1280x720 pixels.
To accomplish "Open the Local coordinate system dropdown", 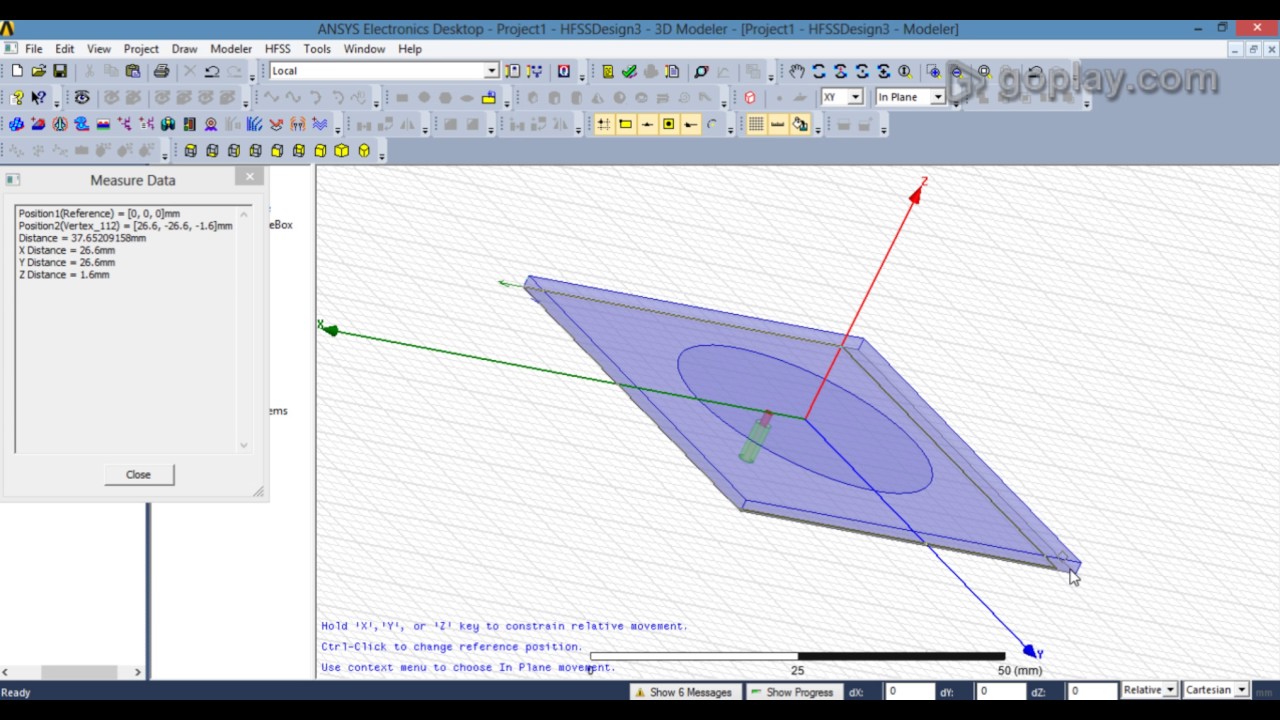I will coord(491,71).
